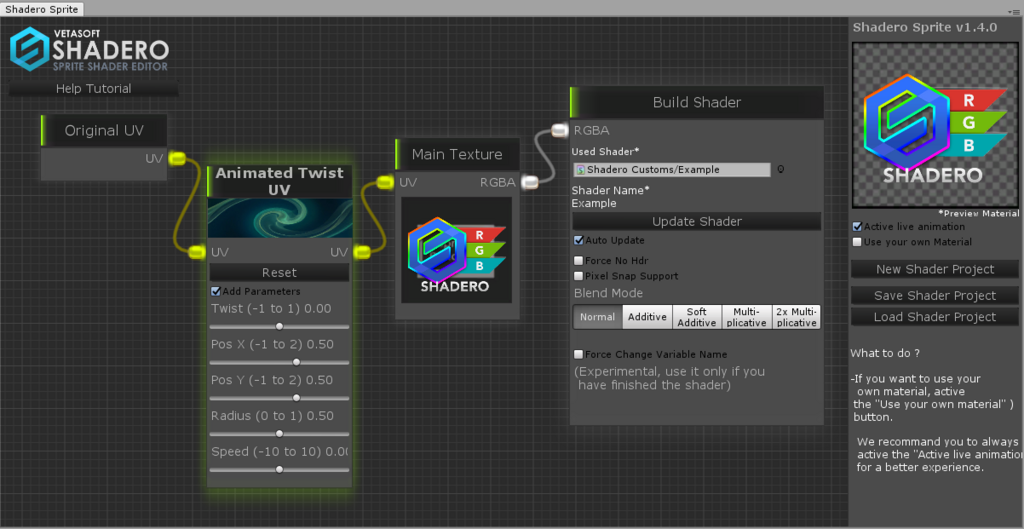Click the Original UV node's yellow UV output port
The width and height of the screenshot is (1024, 529).
pyautogui.click(x=177, y=158)
